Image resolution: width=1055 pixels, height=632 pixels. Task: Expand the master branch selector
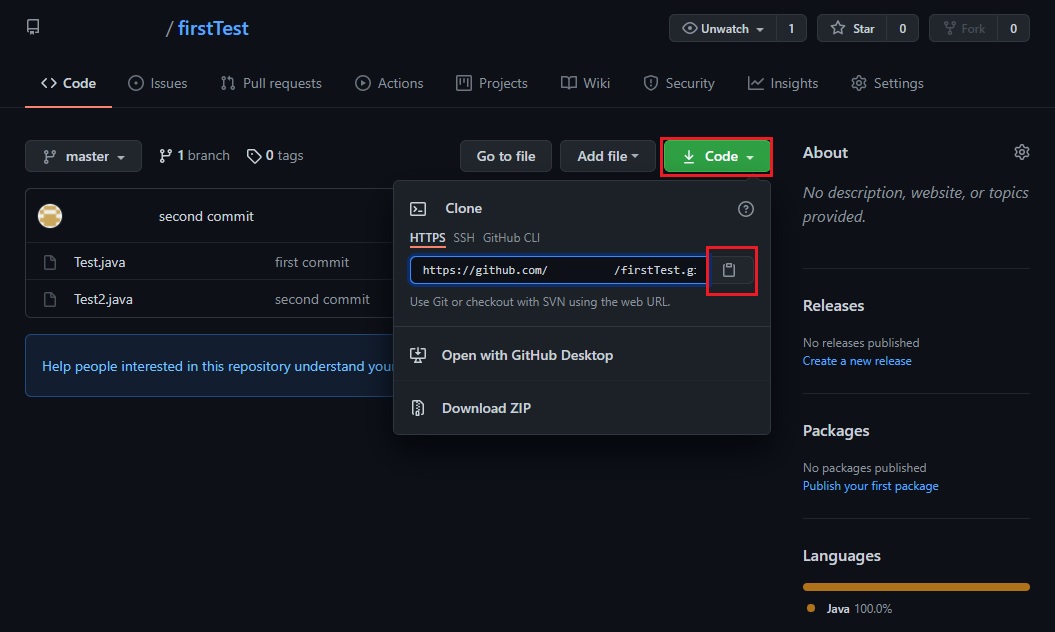[83, 156]
